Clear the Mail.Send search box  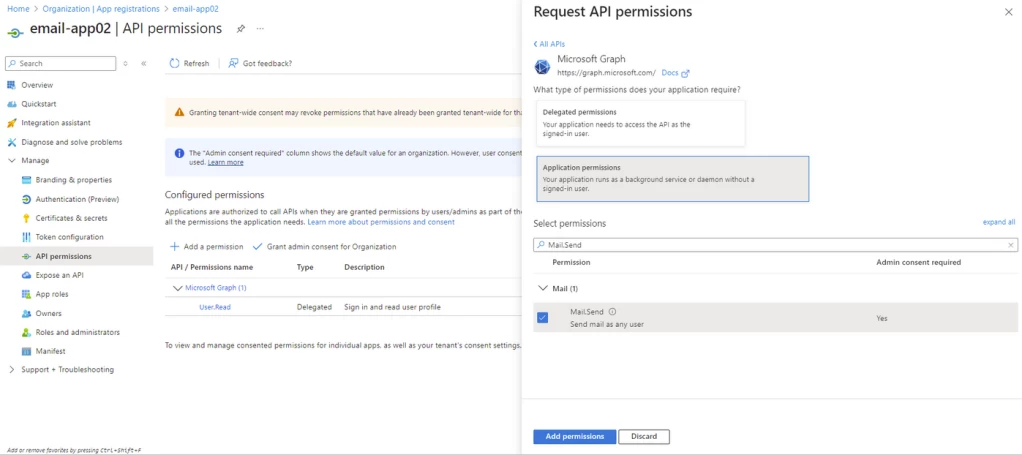click(x=1011, y=244)
